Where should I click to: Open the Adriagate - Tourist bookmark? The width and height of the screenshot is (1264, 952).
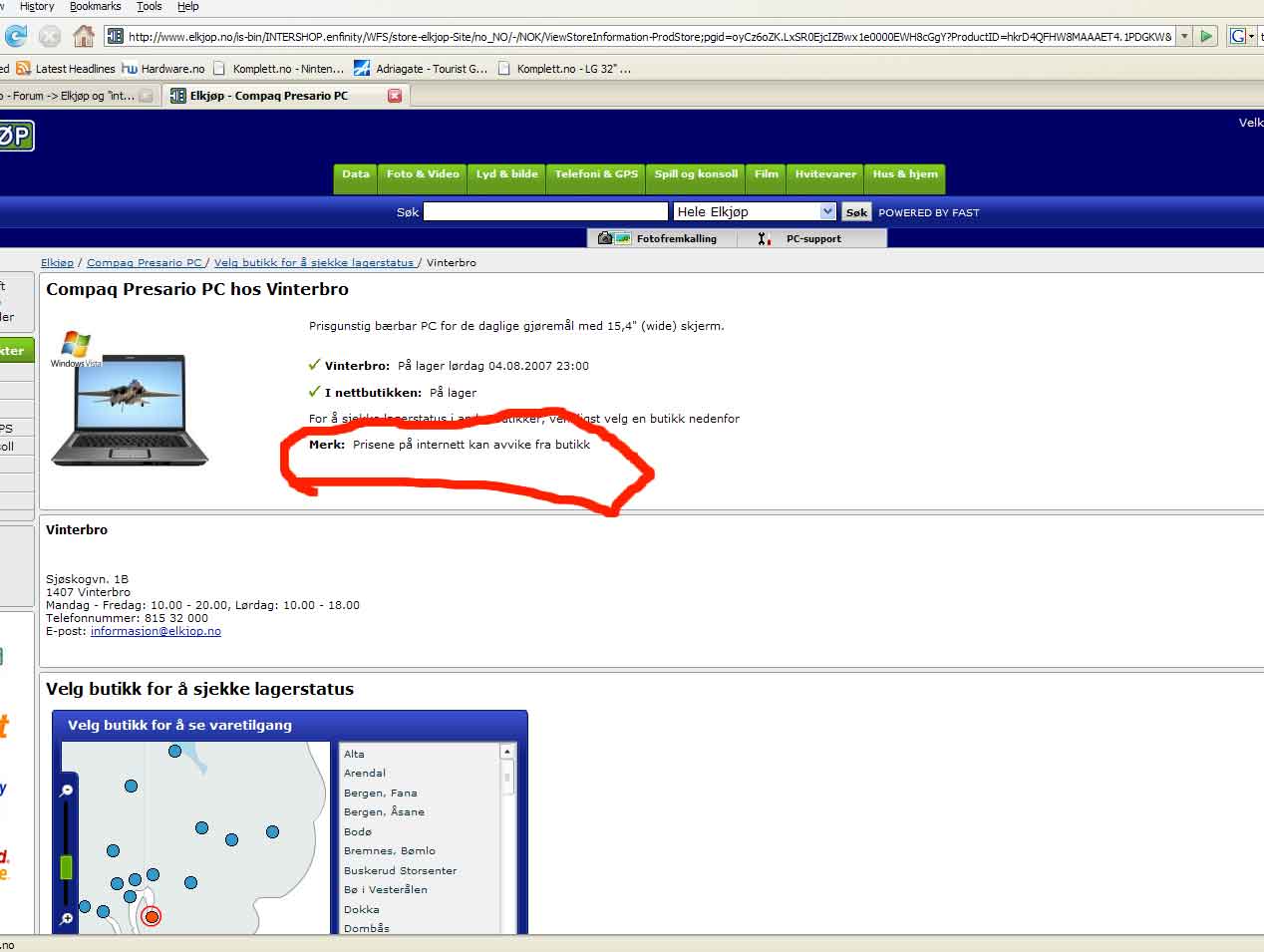pos(422,69)
